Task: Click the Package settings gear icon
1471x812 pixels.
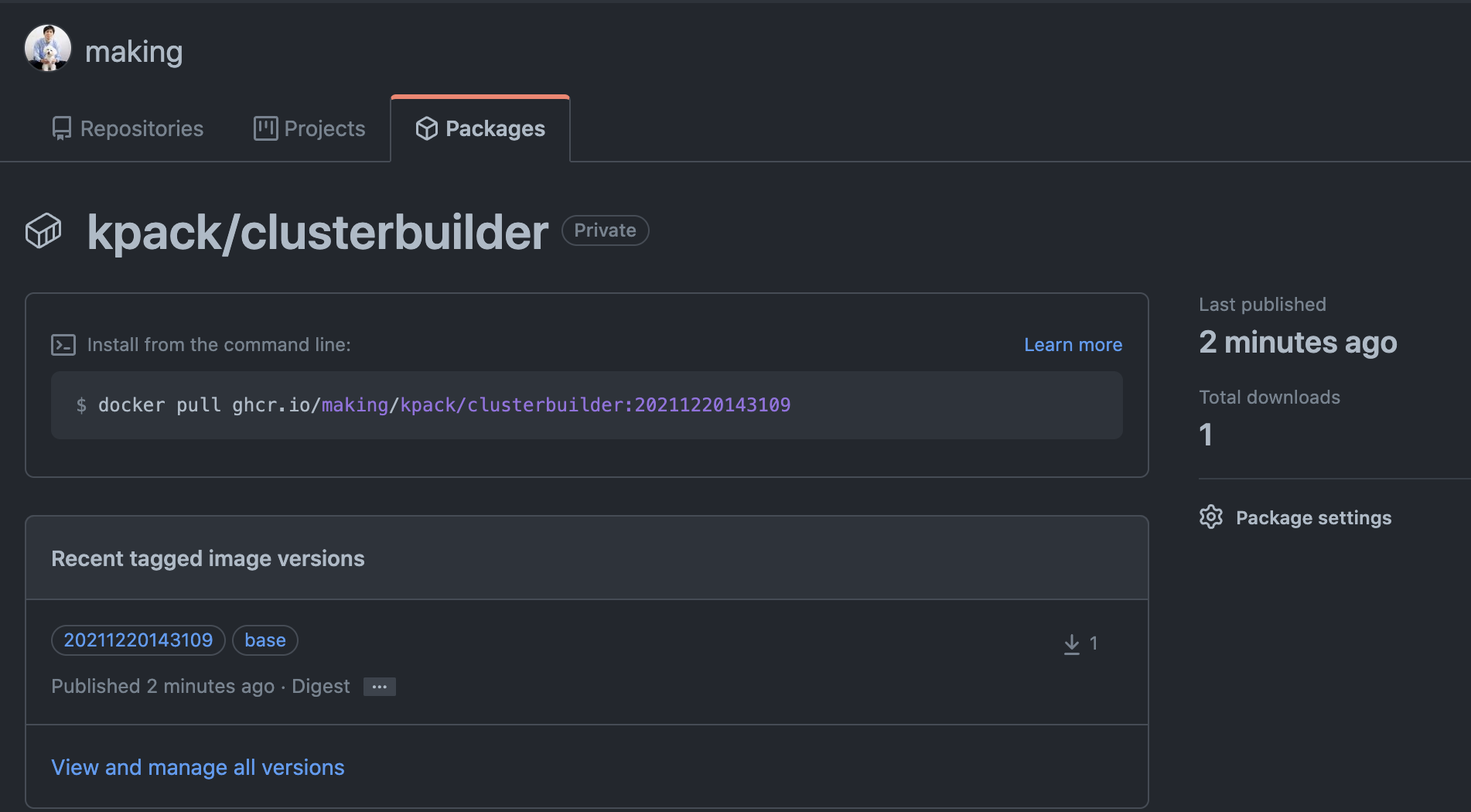Action: click(x=1211, y=517)
